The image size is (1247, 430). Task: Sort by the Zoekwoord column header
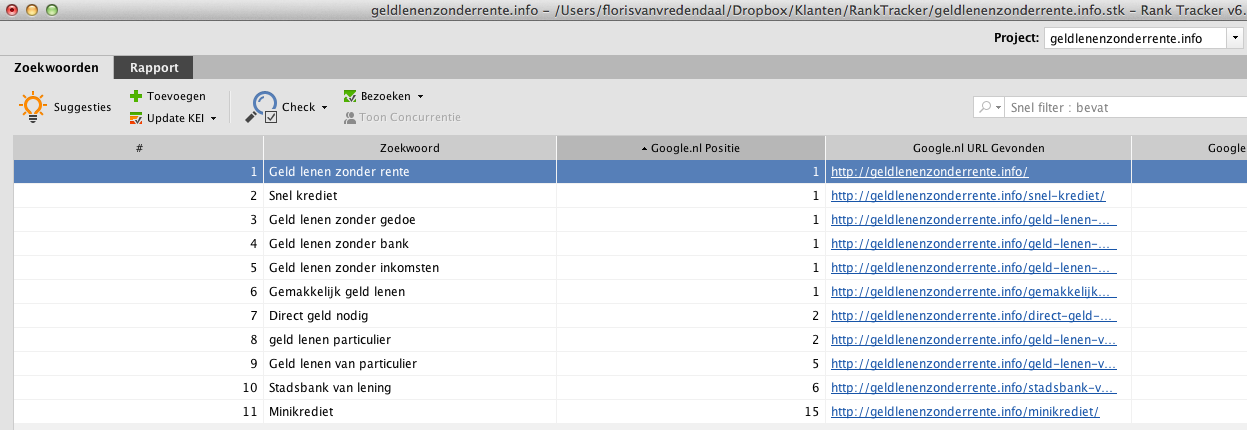(x=410, y=148)
